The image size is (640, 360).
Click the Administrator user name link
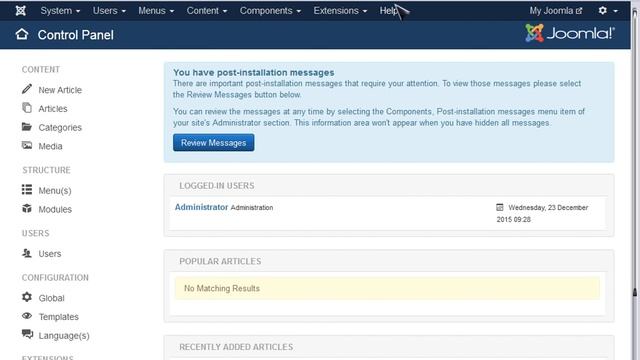click(x=201, y=207)
